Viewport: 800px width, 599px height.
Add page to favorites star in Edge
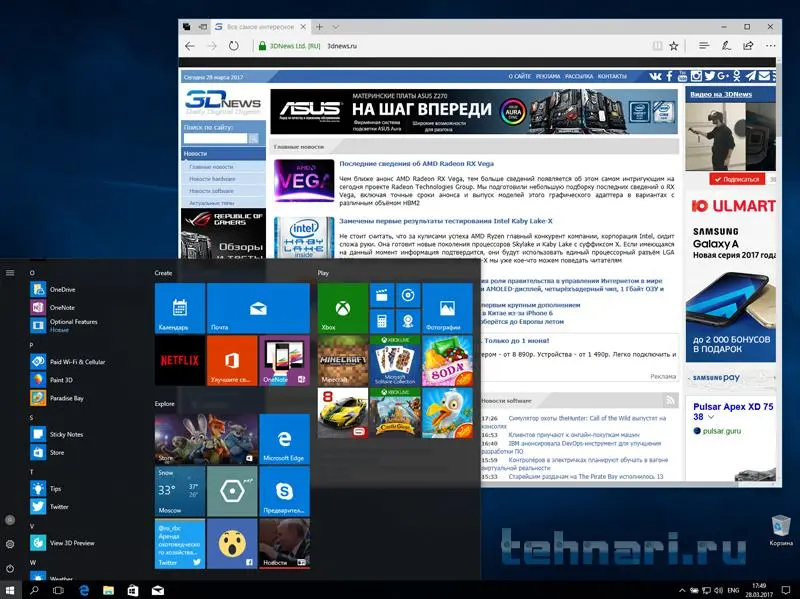pos(674,46)
